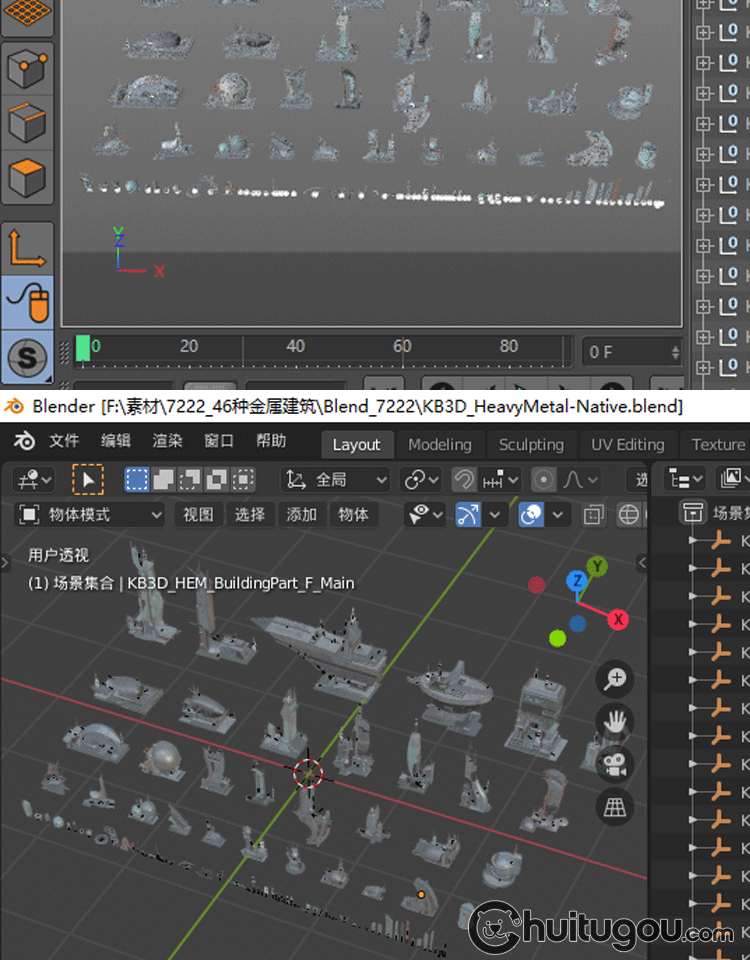Viewport: 750px width, 960px height.
Task: Switch to wireframe shading globe icon
Action: [x=629, y=514]
